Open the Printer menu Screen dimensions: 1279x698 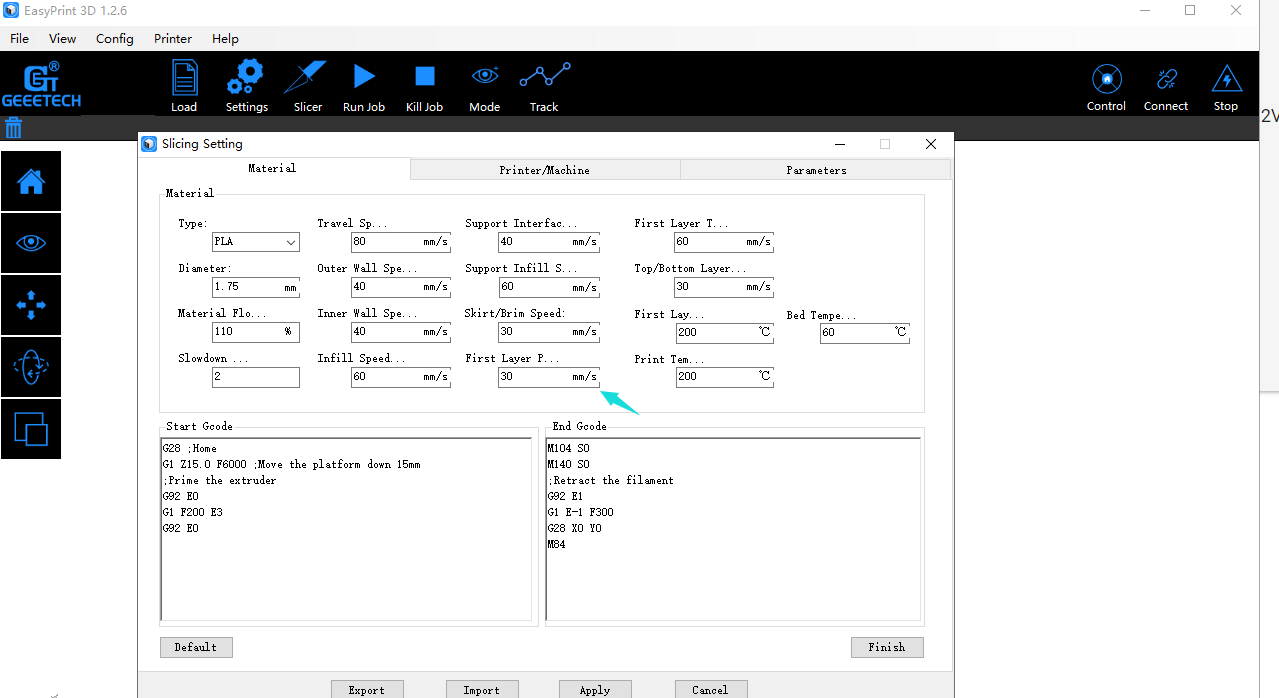tap(173, 38)
